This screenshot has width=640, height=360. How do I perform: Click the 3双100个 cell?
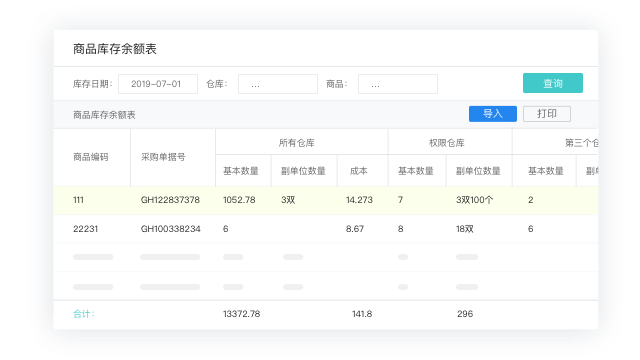click(x=474, y=200)
